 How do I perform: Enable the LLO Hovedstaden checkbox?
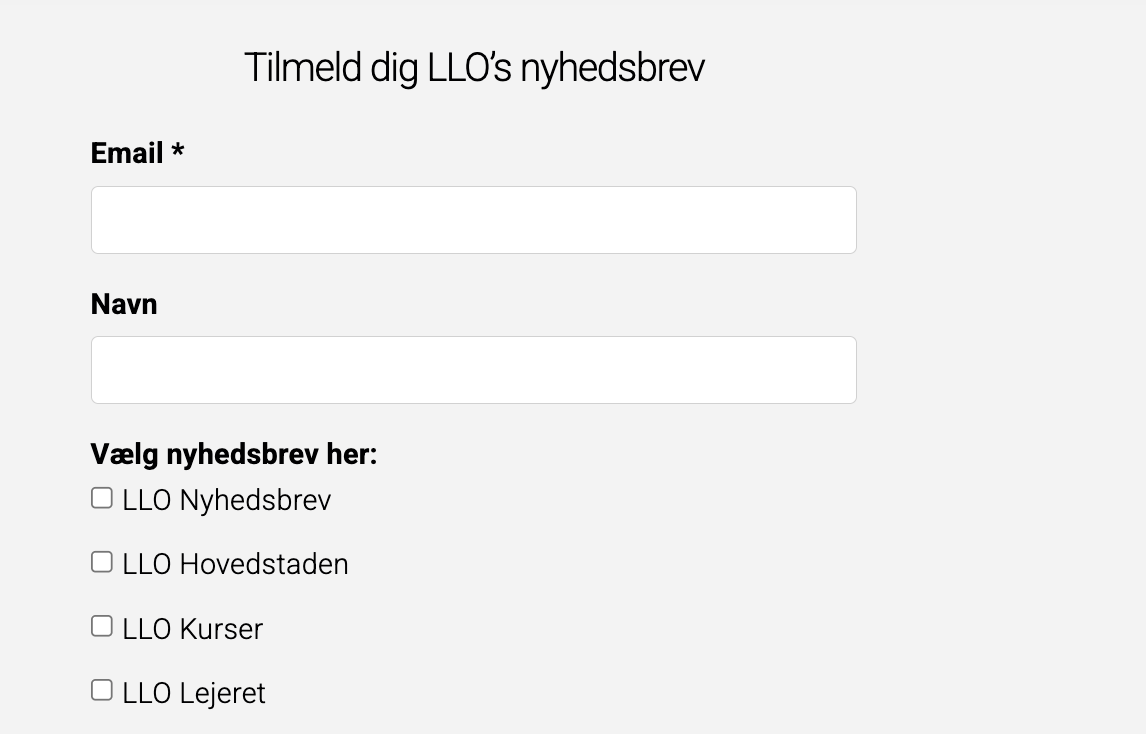click(102, 562)
